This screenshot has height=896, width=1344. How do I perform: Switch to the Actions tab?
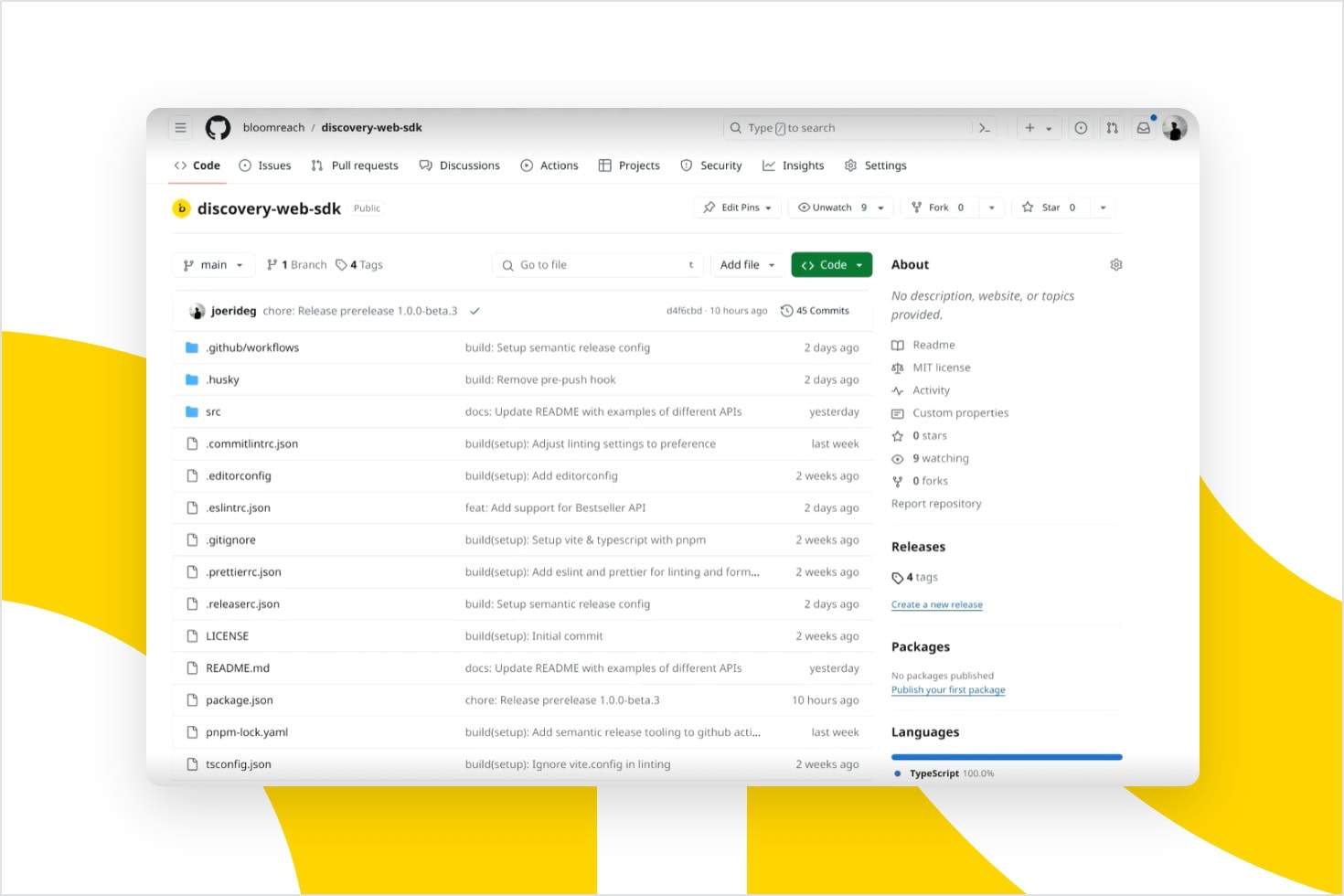point(549,165)
